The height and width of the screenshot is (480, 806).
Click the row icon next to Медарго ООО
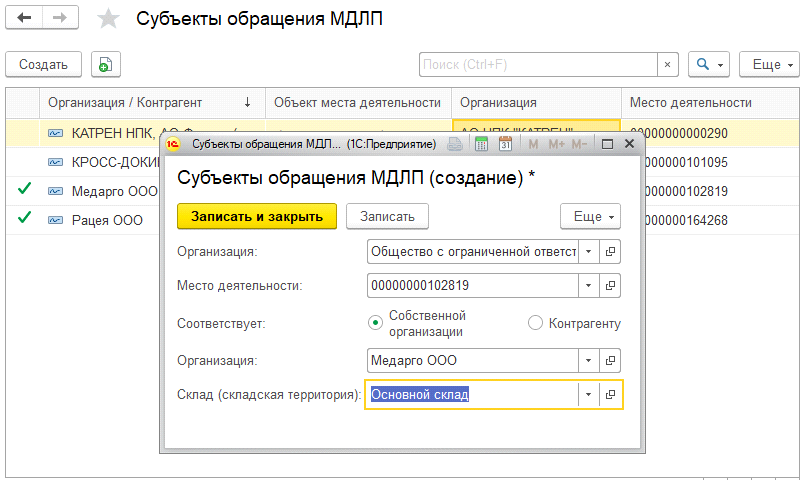[x=55, y=192]
